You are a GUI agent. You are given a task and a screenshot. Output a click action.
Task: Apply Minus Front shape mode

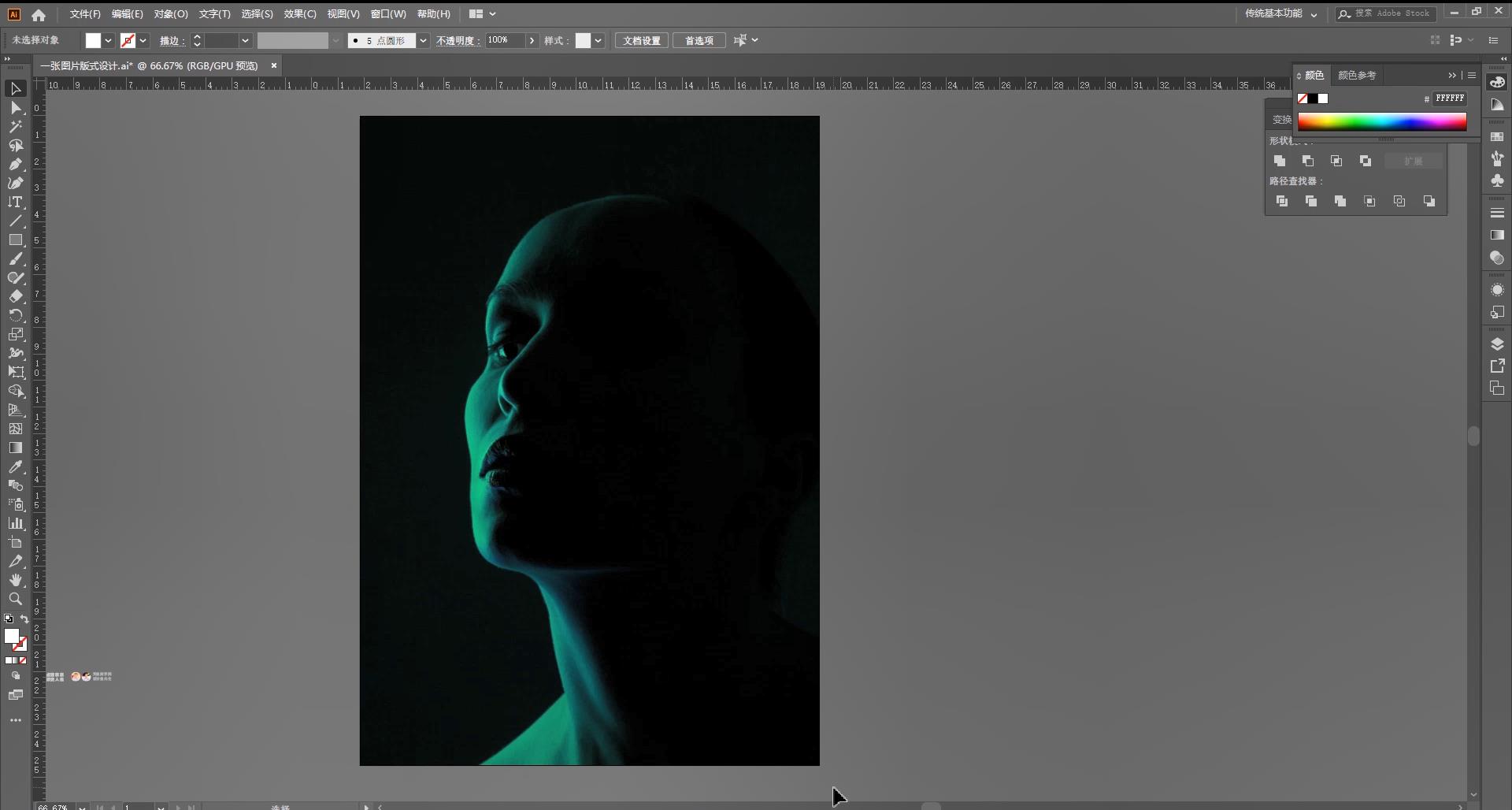pyautogui.click(x=1308, y=161)
